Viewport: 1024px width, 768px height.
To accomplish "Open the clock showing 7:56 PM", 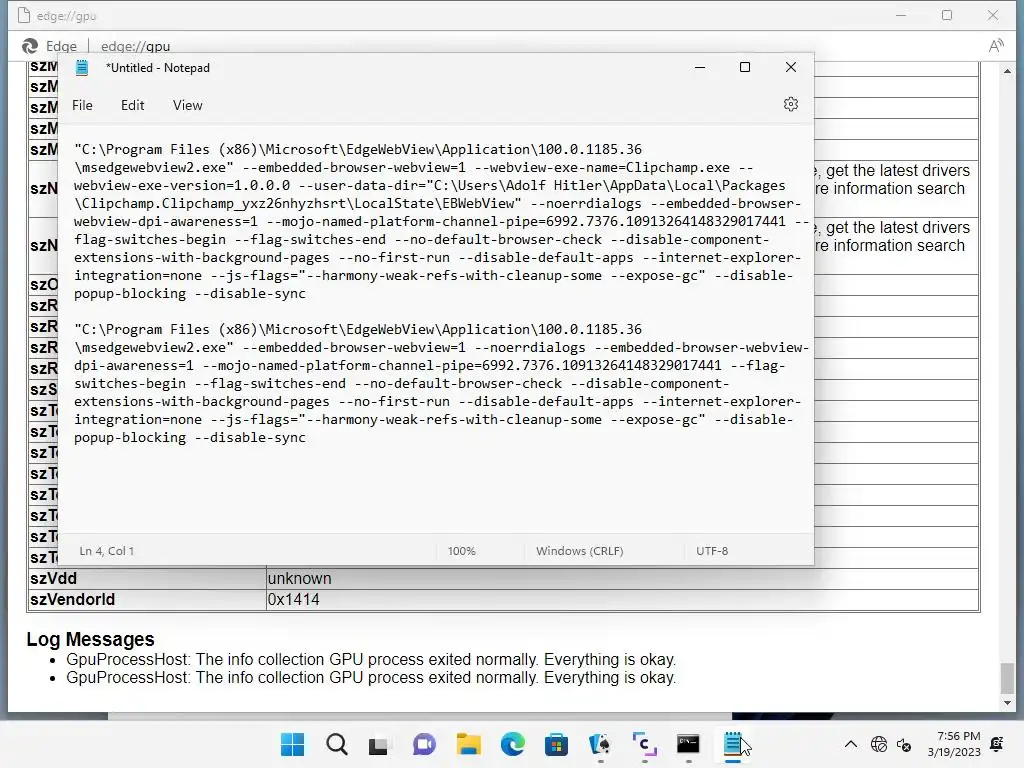I will click(954, 744).
